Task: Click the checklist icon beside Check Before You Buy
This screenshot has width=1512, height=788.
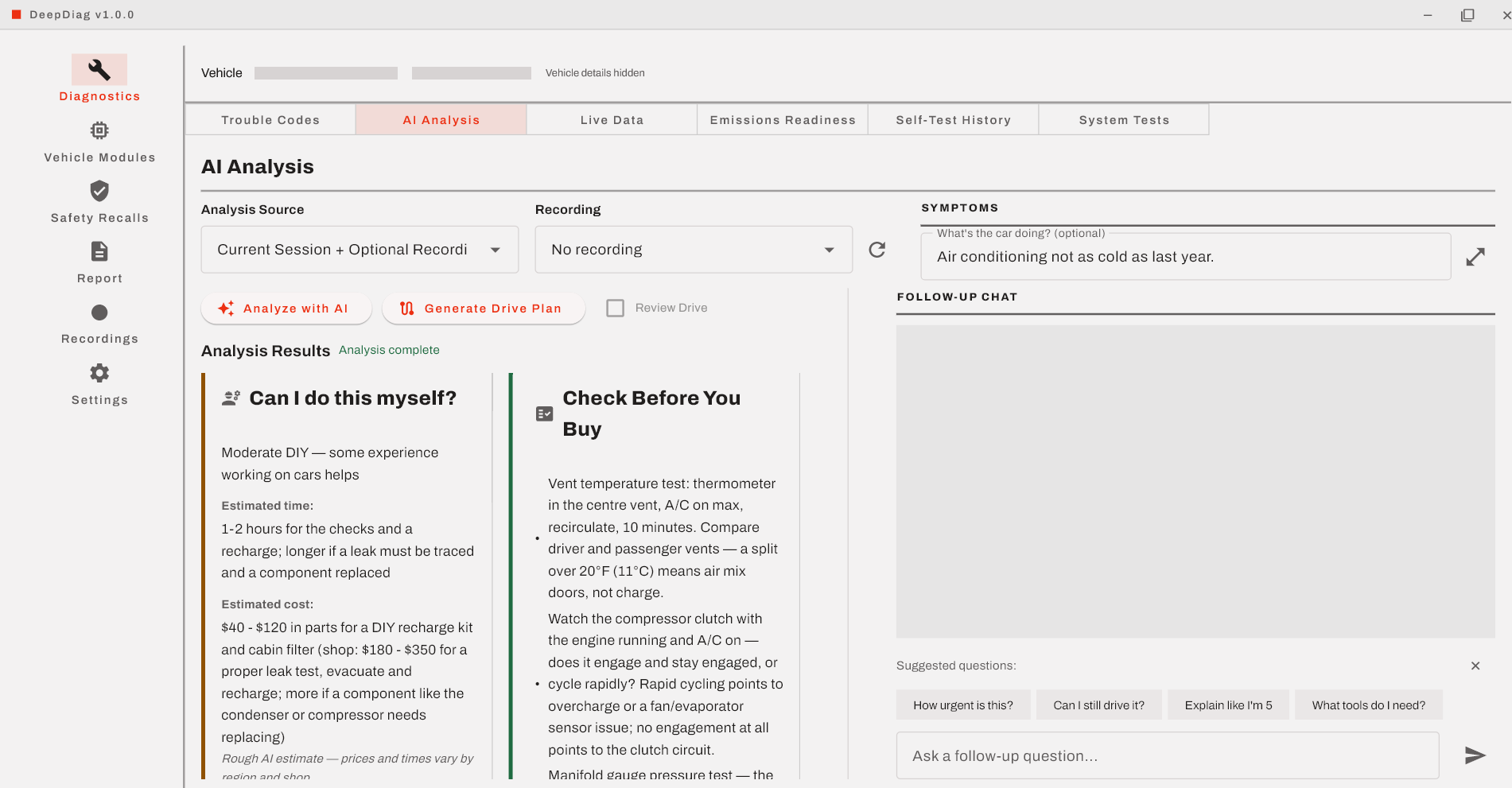Action: (x=545, y=413)
